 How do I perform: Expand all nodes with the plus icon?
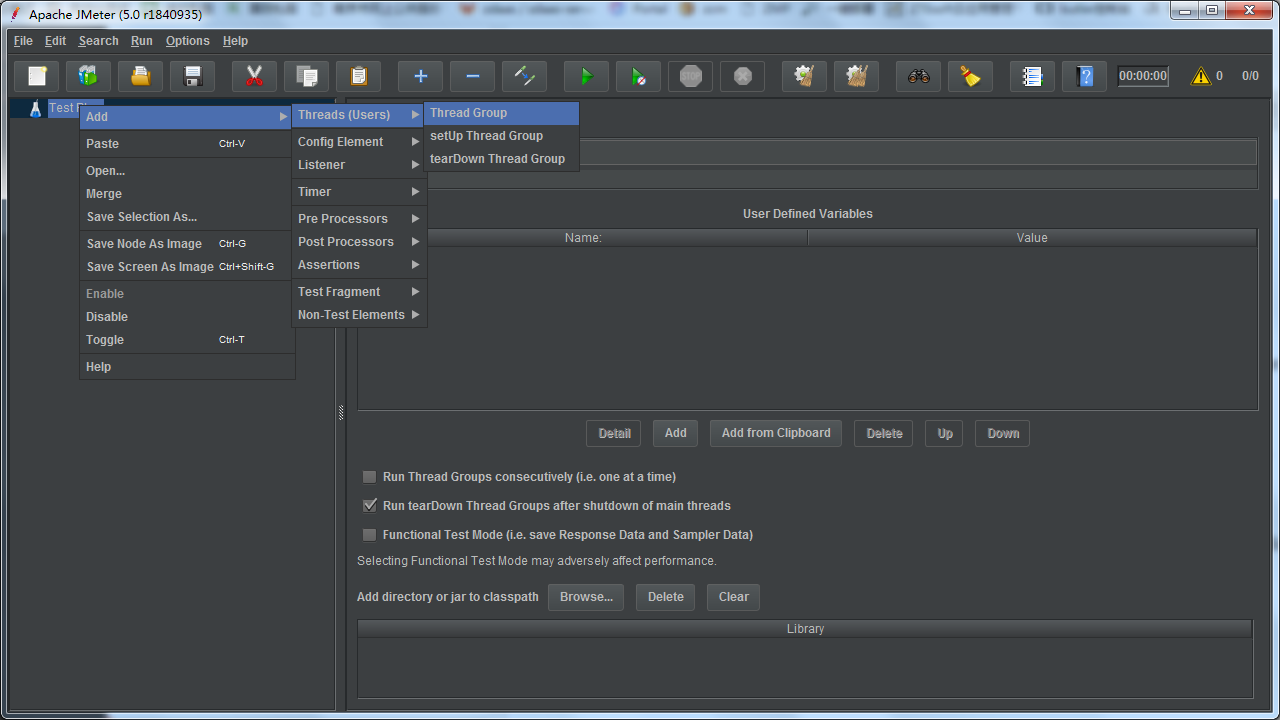coord(421,76)
